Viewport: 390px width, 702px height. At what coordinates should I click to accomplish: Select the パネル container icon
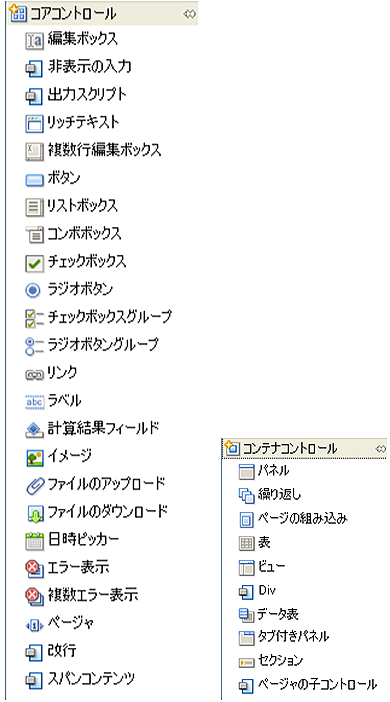(x=246, y=472)
